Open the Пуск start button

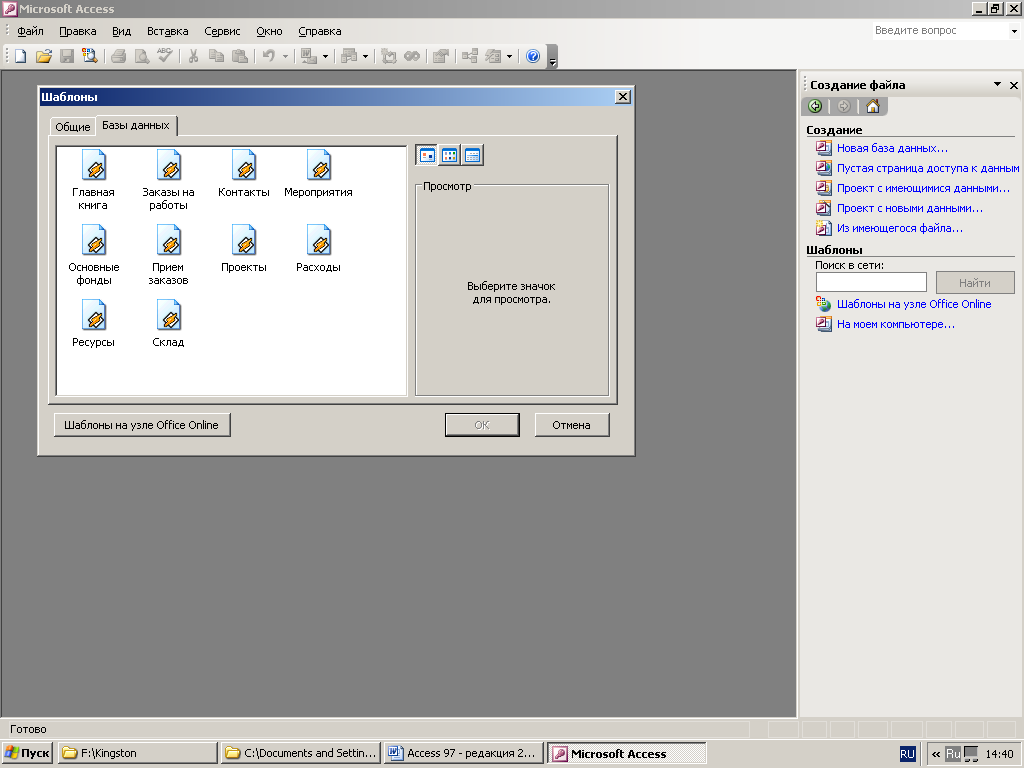pos(27,753)
